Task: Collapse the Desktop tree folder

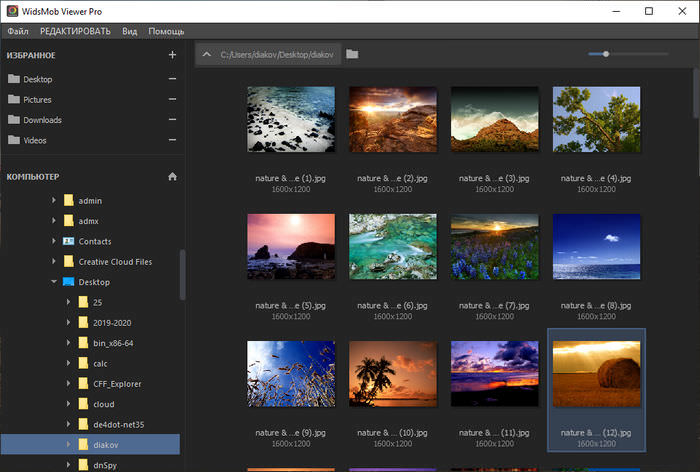Action: [54, 282]
